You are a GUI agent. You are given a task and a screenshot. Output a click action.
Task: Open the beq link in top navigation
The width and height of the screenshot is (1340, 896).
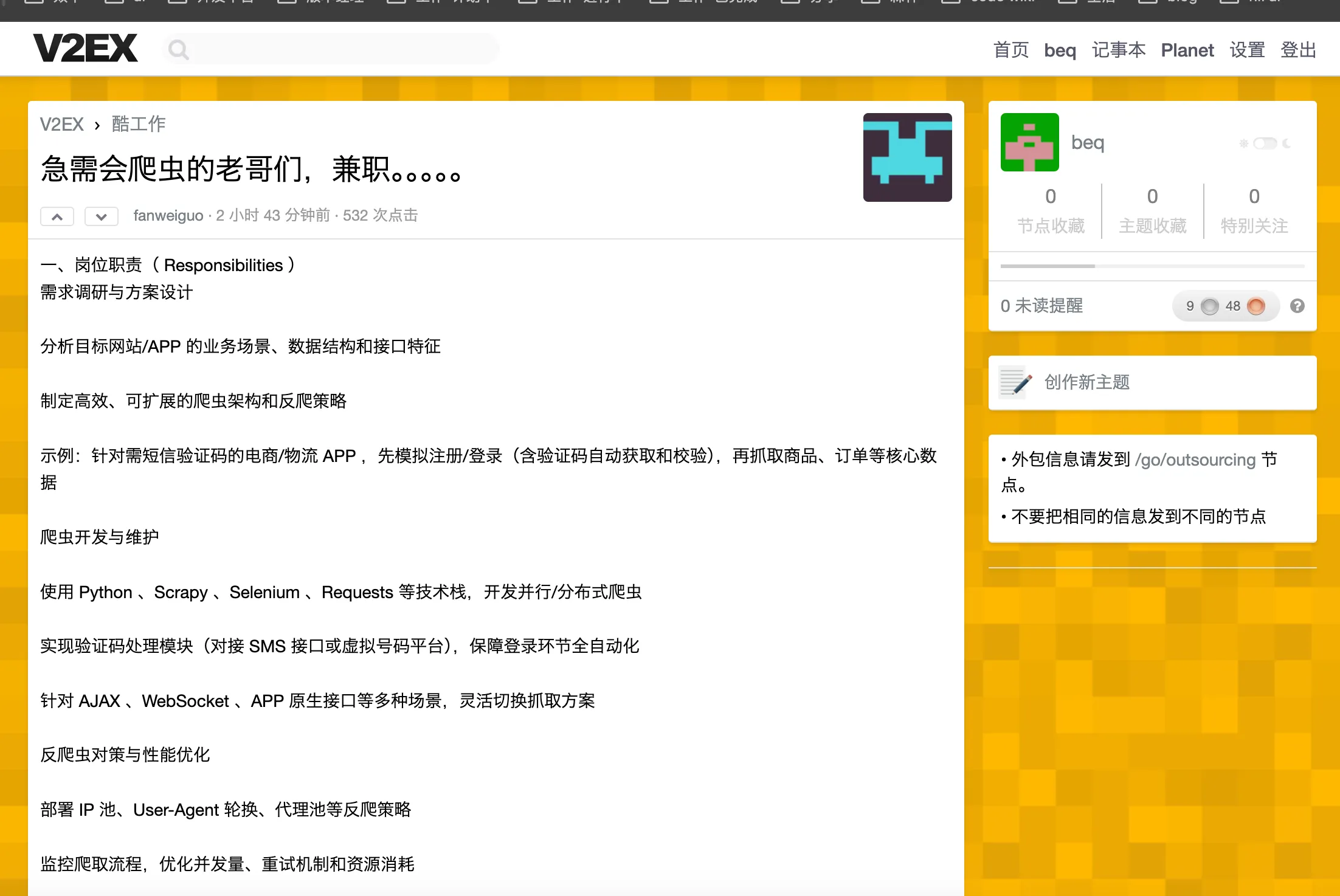[x=1060, y=50]
